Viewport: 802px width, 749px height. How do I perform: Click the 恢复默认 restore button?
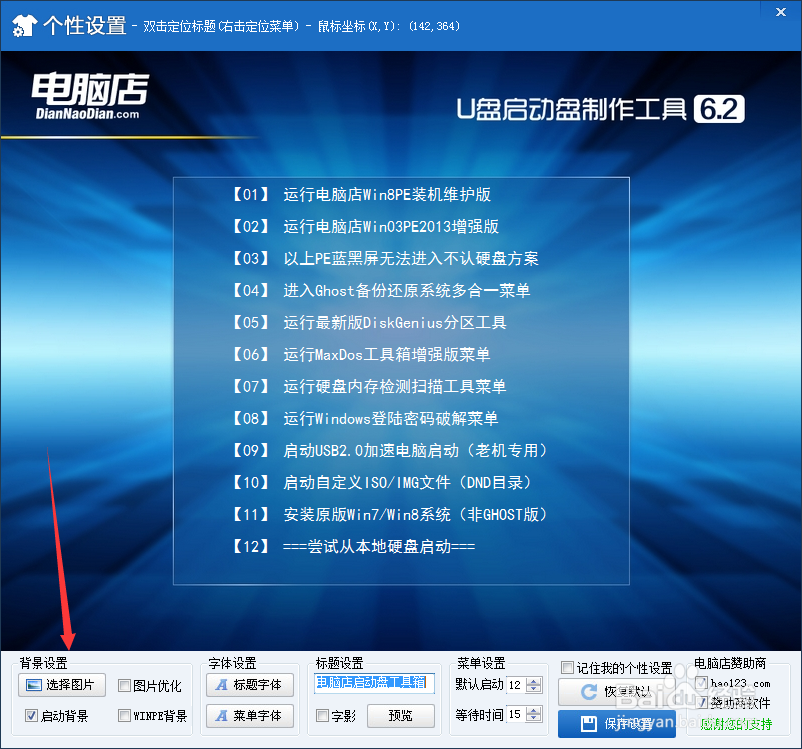click(616, 692)
